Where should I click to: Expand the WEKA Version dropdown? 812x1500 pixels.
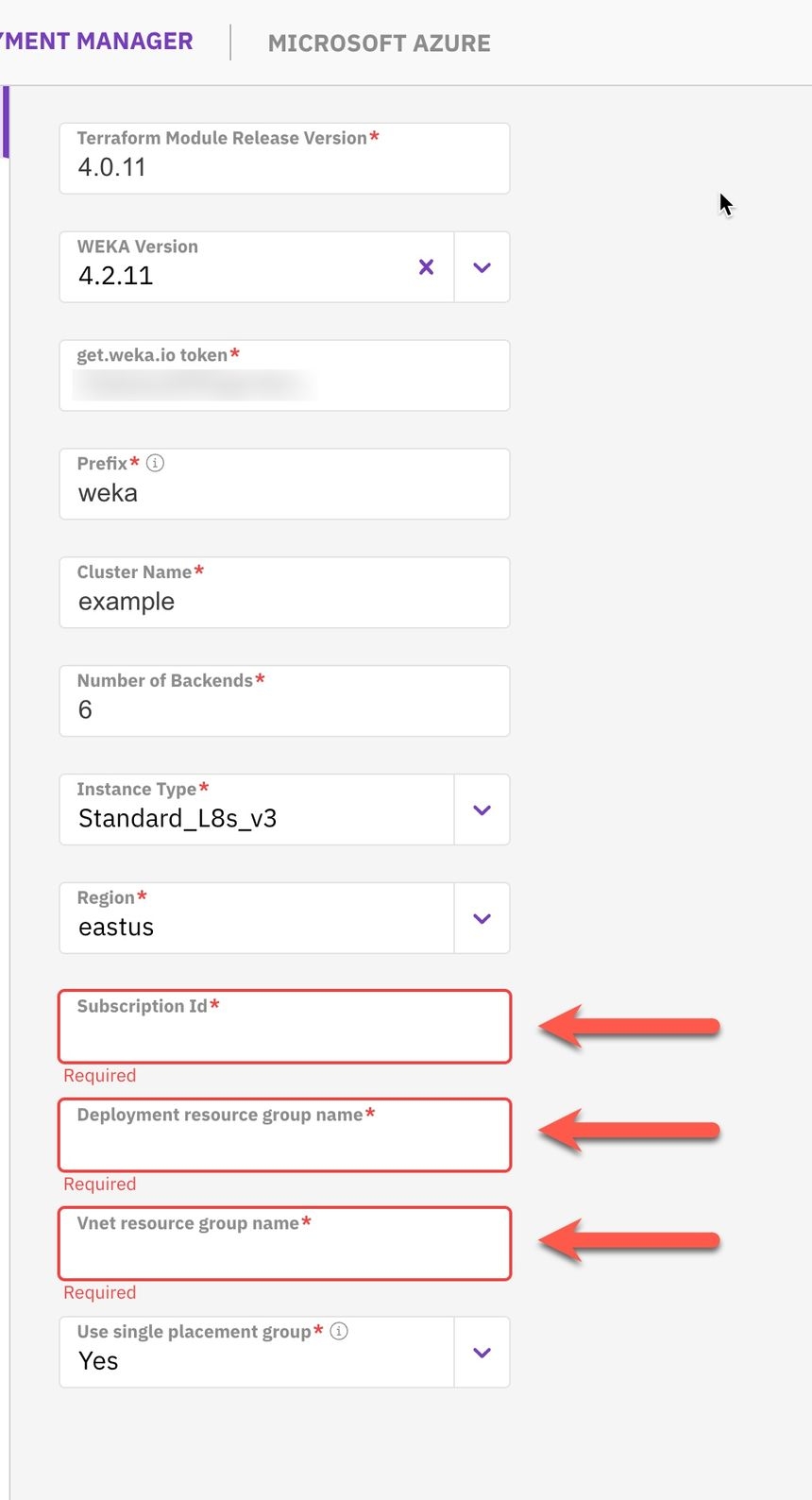(x=482, y=267)
